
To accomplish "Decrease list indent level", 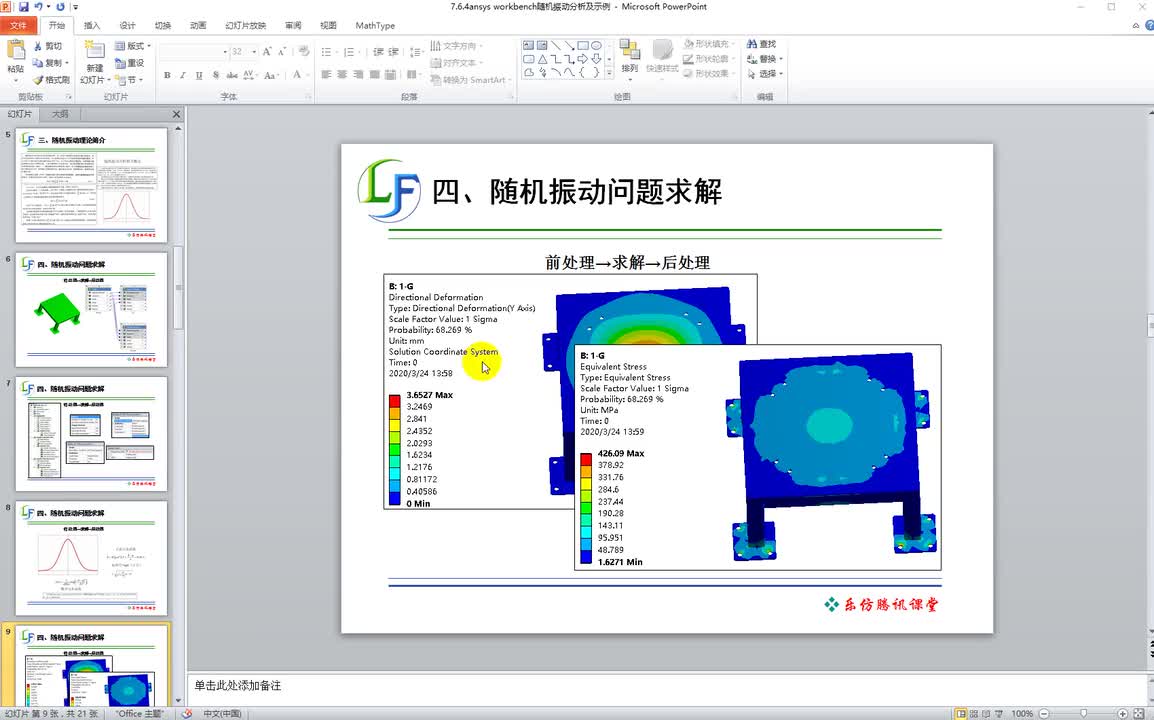I will (378, 52).
